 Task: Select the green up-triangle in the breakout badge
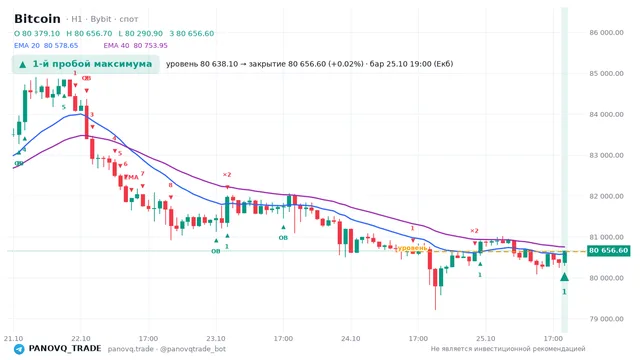[x=23, y=64]
